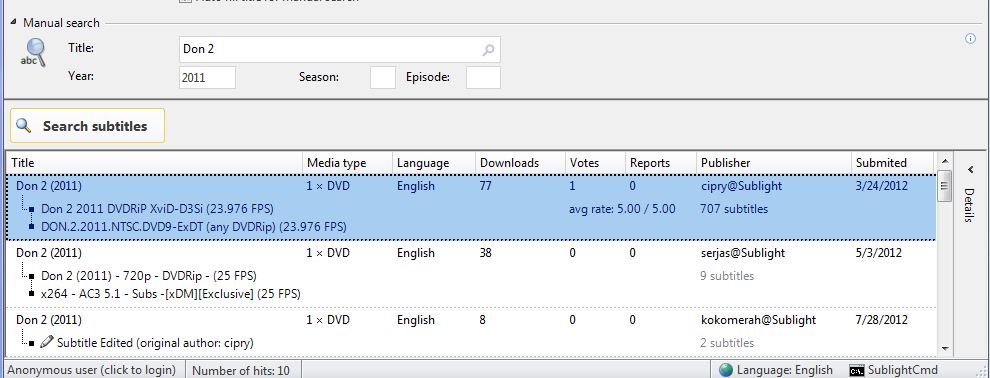
Task: Click the vertical Details label
Action: coord(968,205)
